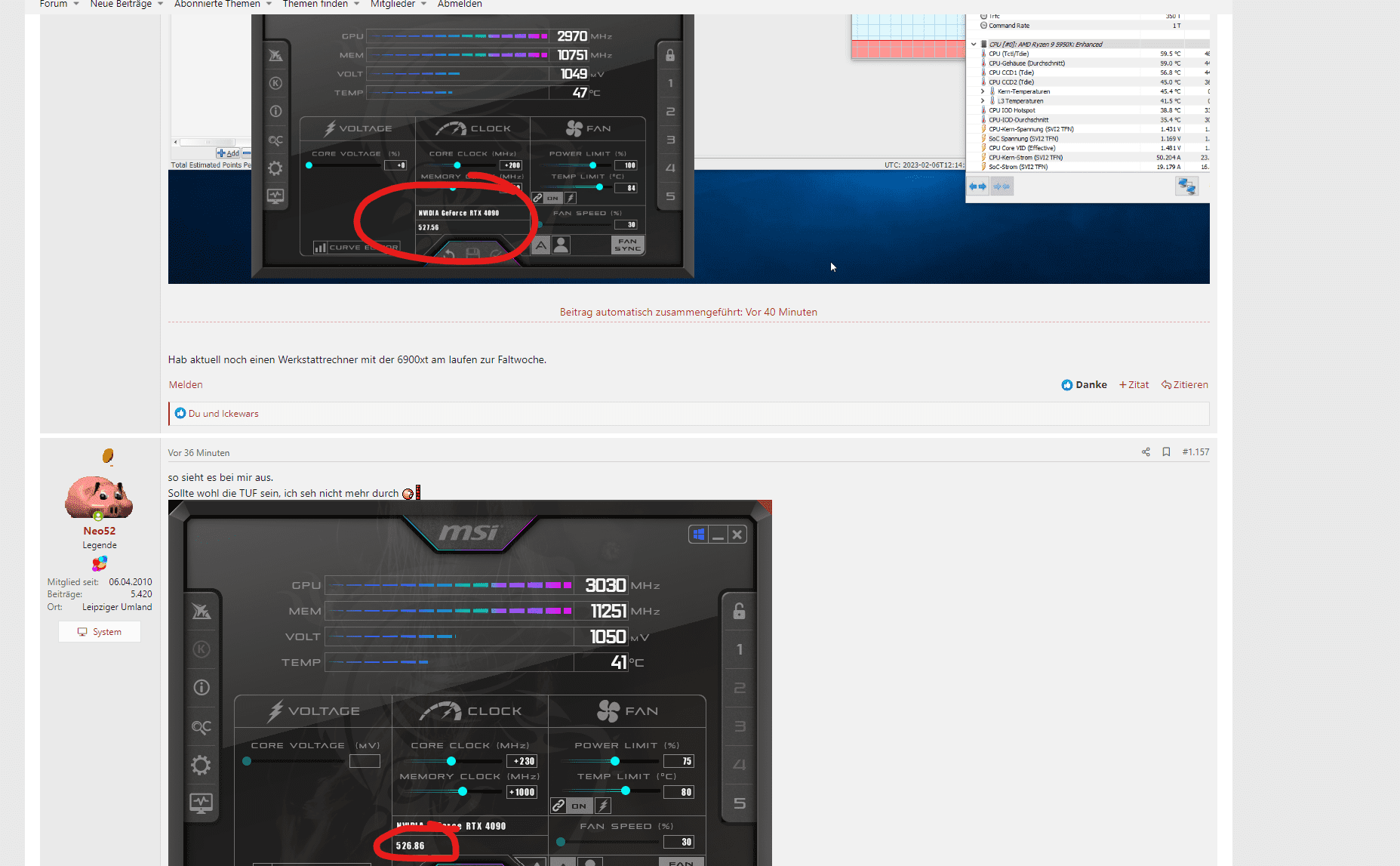The image size is (1400, 866).
Task: Click the emoji badge under Neo52's Legende title
Action: pos(100,563)
